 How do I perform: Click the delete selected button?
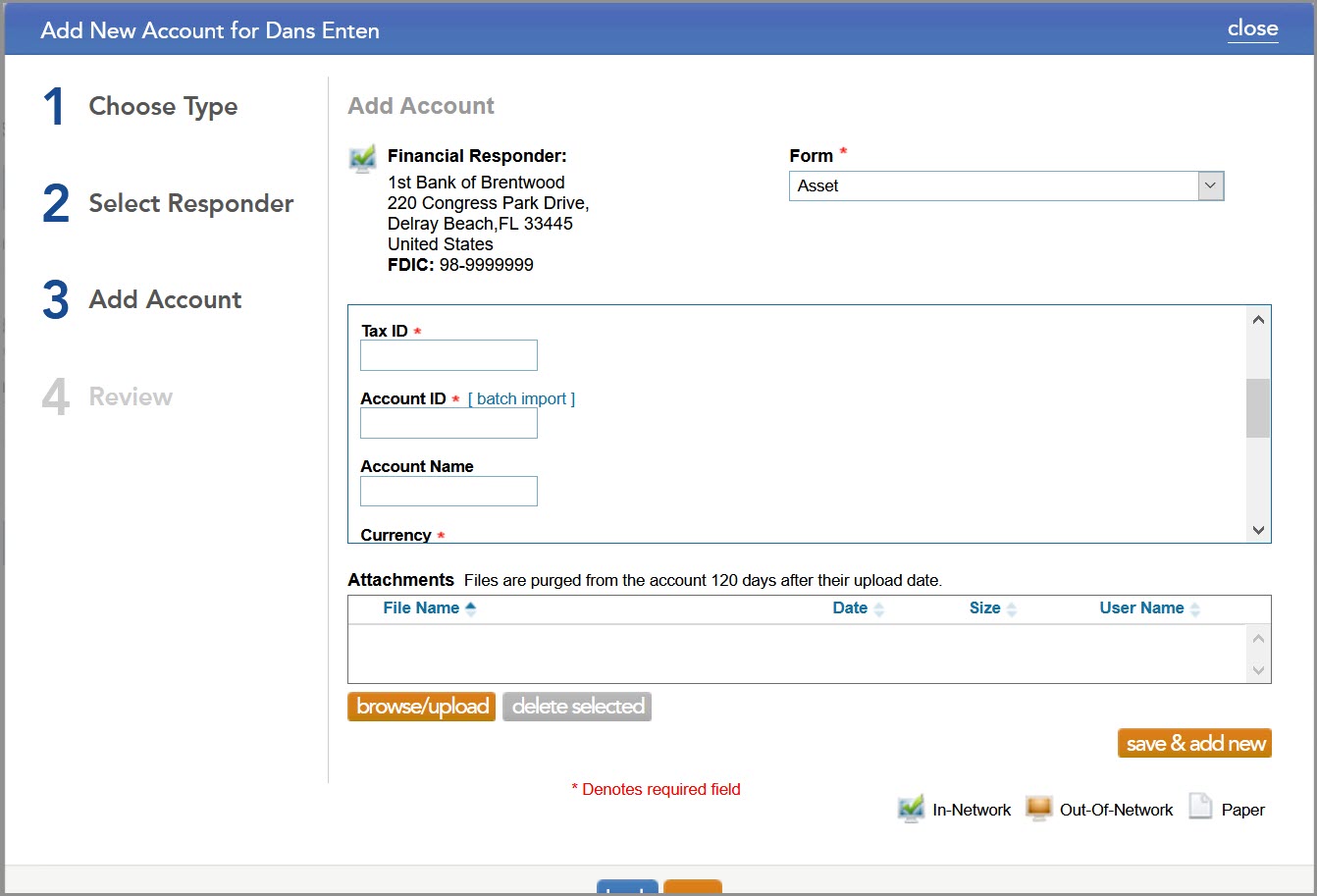577,706
